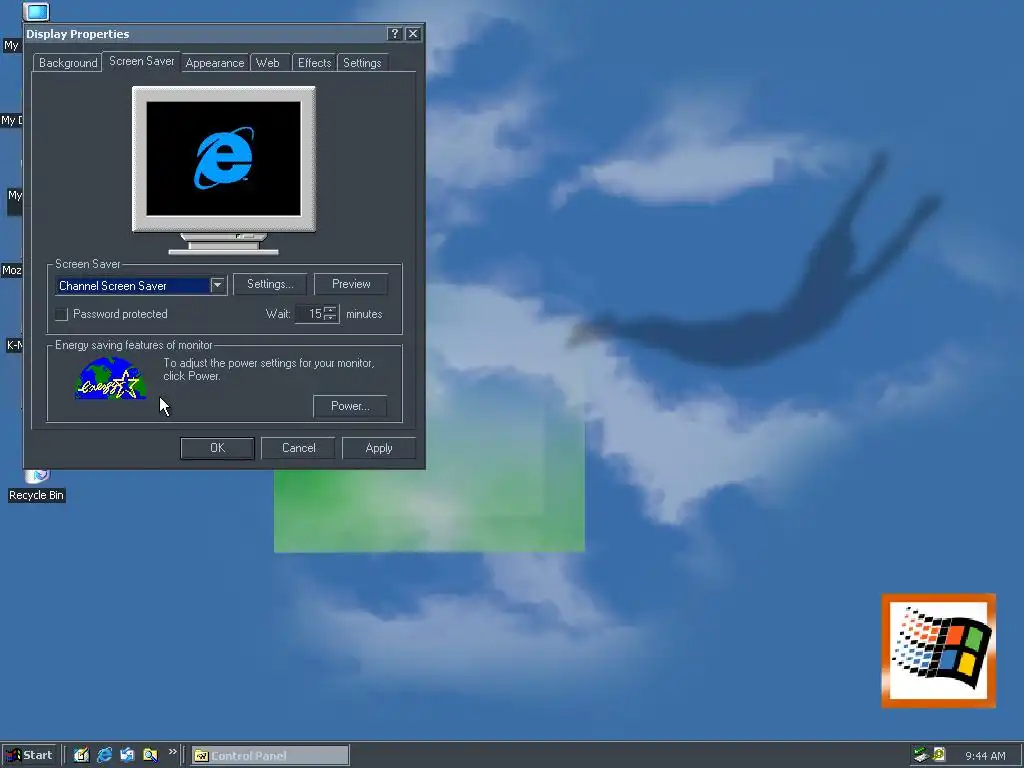1024x768 pixels.
Task: Click the Channel Screen Saver selection field
Action: 133,285
